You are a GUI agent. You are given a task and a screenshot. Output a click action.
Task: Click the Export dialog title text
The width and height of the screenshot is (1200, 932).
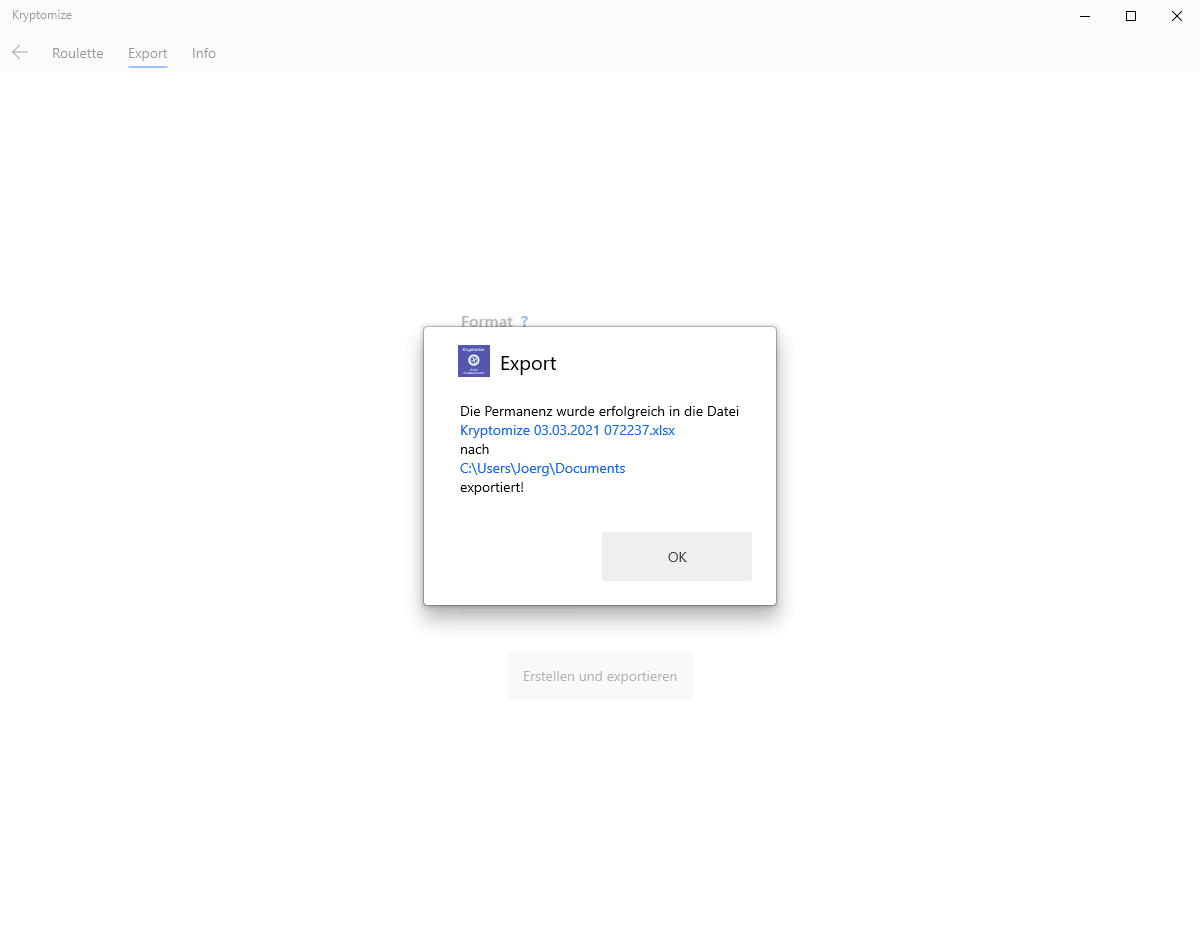528,363
